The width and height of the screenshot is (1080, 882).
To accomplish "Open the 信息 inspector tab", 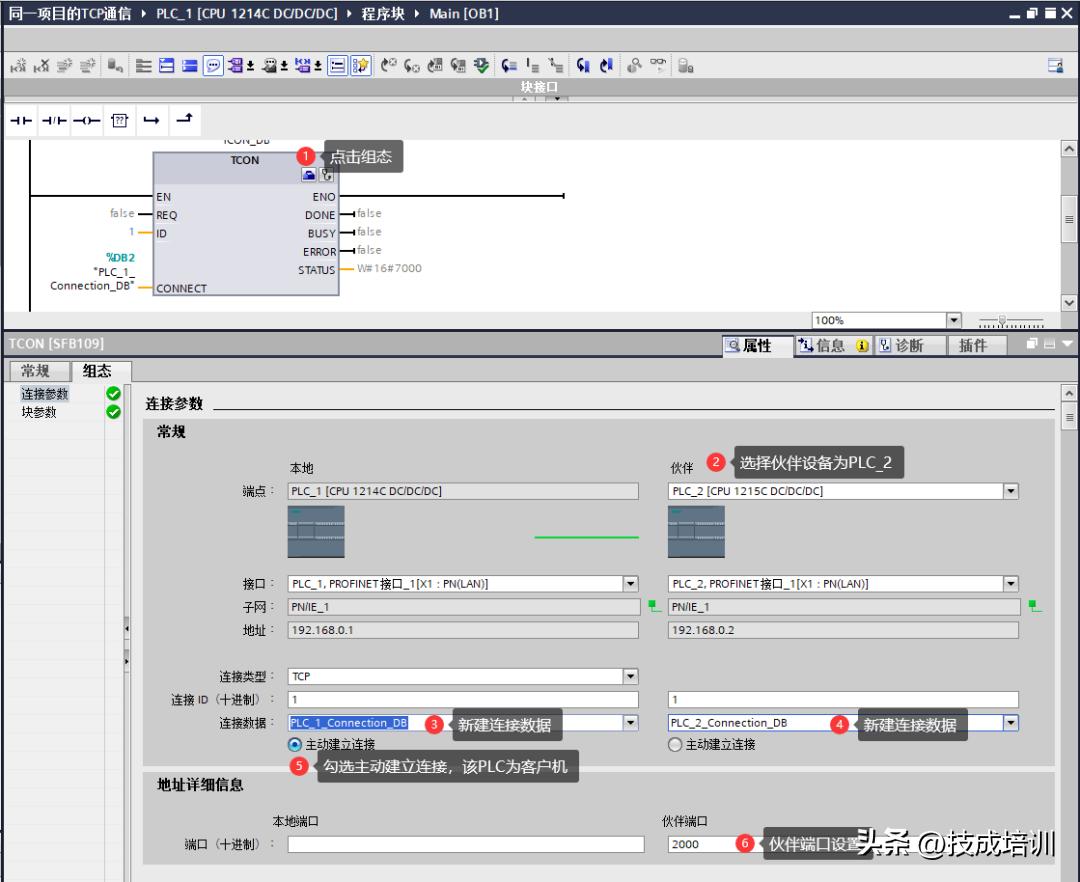I will coord(822,345).
